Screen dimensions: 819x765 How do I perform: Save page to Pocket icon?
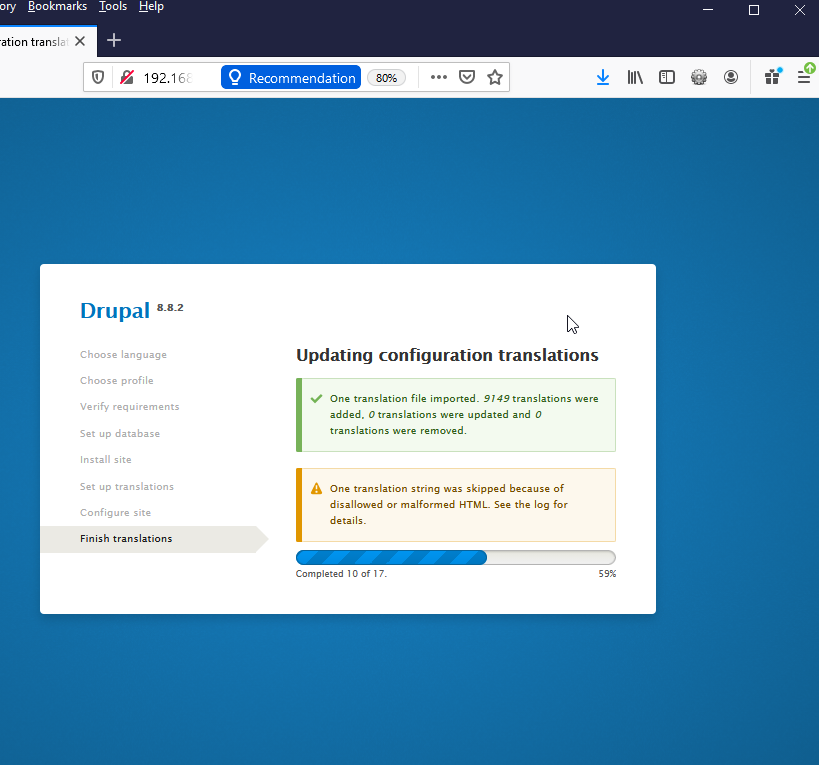[x=467, y=78]
